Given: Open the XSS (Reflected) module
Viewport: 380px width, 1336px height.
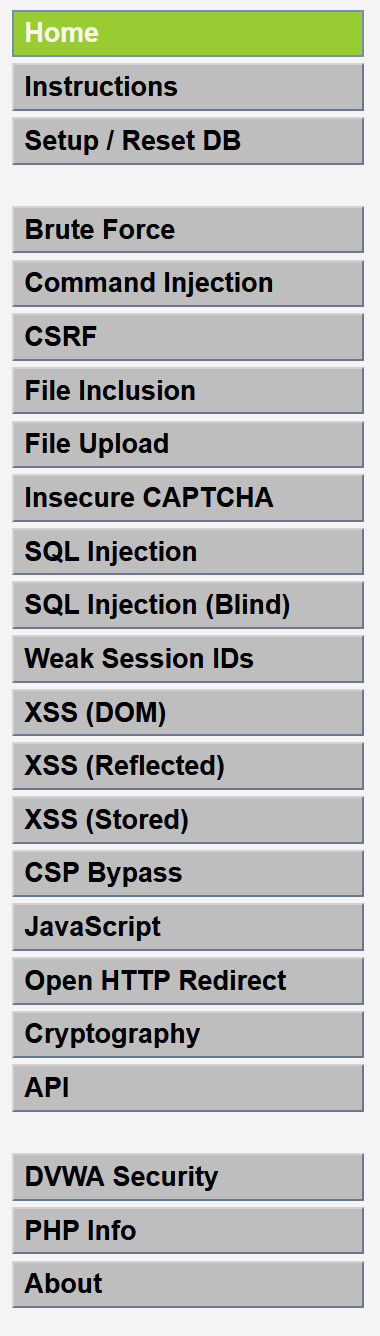Looking at the screenshot, I should 188,766.
